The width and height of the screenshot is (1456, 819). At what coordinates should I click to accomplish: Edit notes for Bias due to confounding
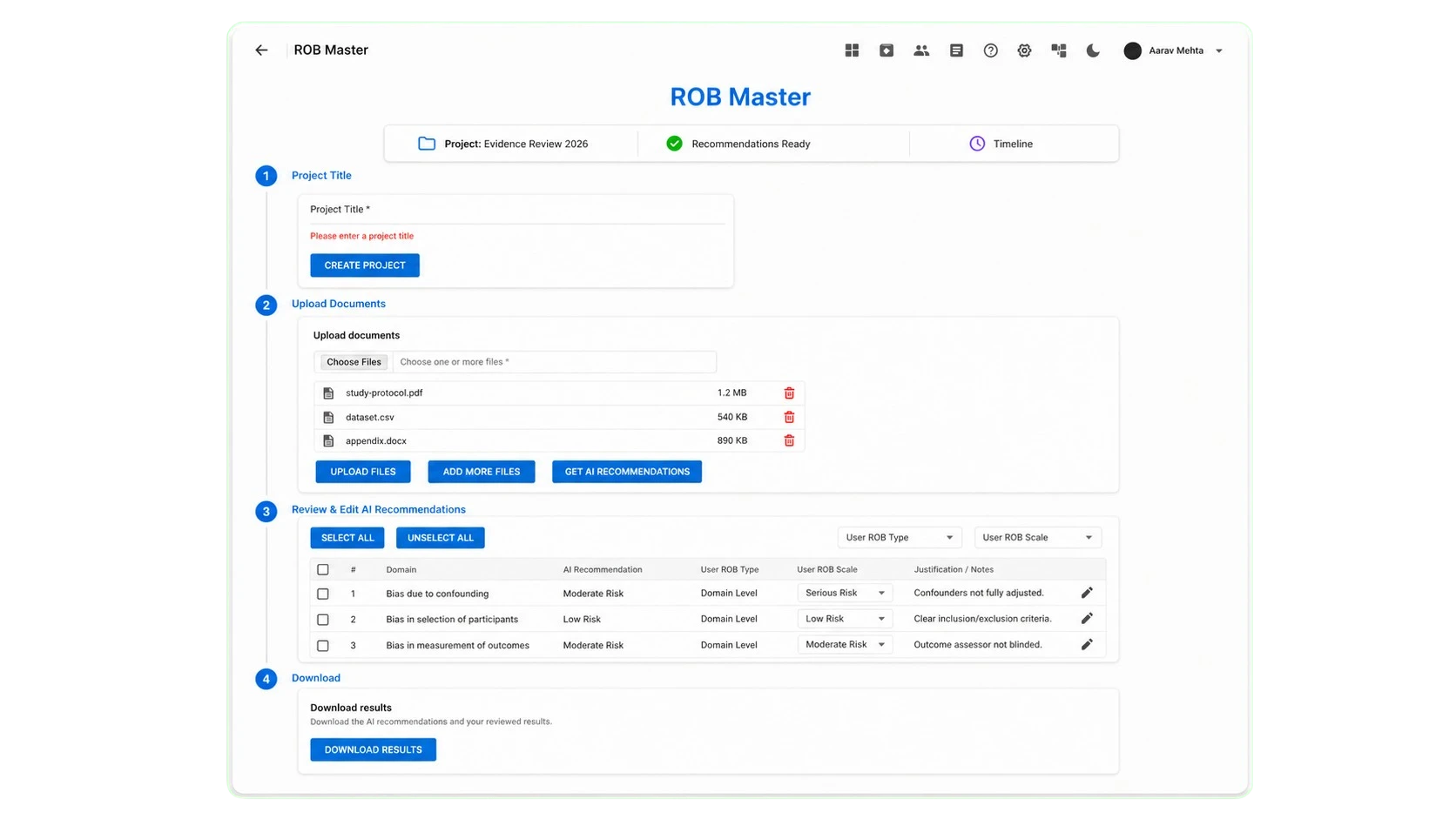pos(1087,593)
